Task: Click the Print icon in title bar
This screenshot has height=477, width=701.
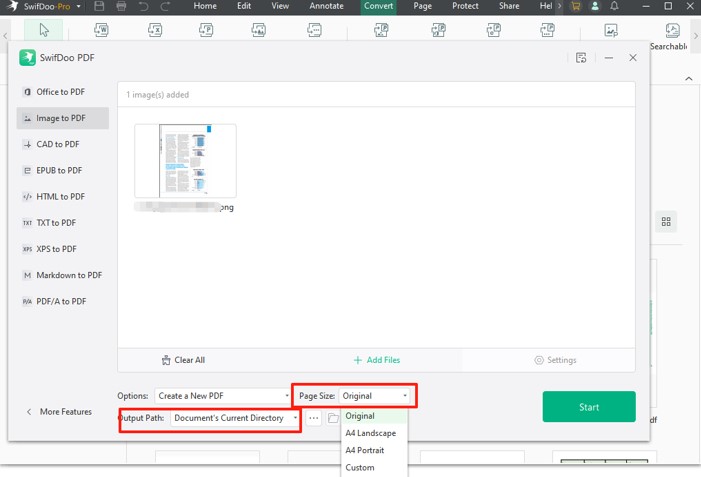Action: tap(121, 6)
